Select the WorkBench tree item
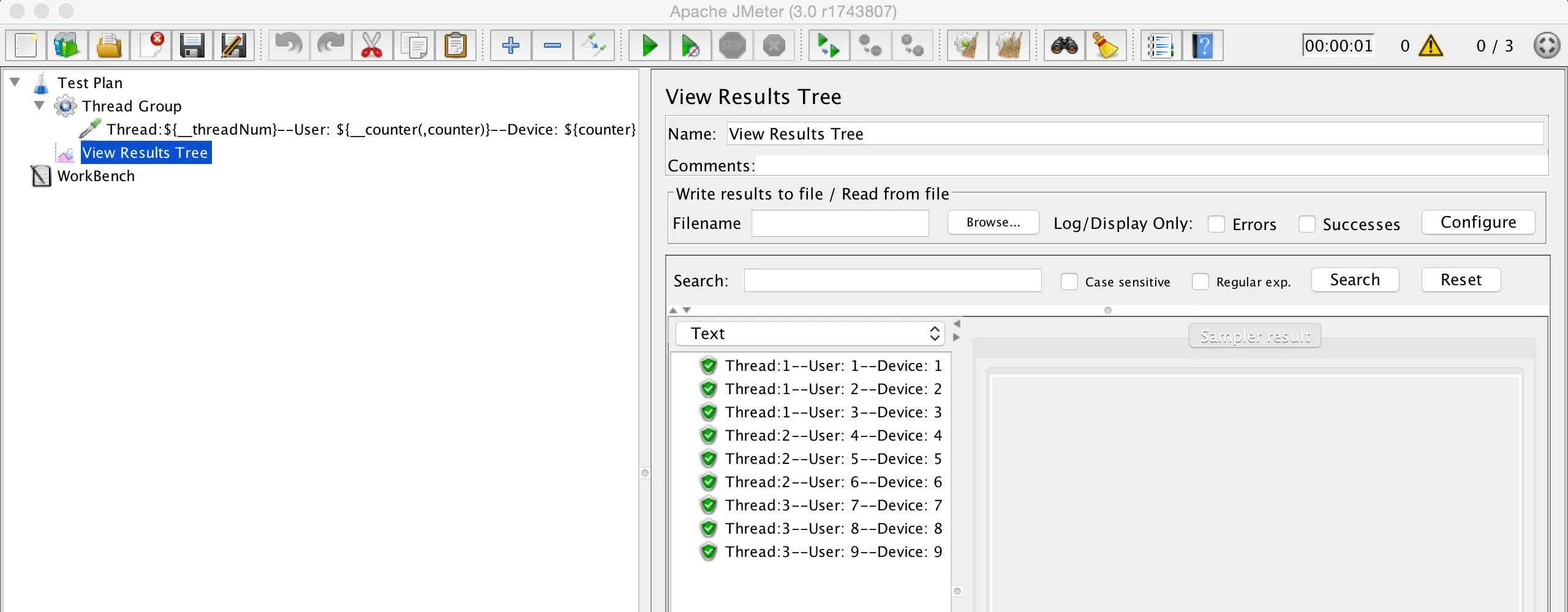Viewport: 1568px width, 612px height. tap(96, 176)
